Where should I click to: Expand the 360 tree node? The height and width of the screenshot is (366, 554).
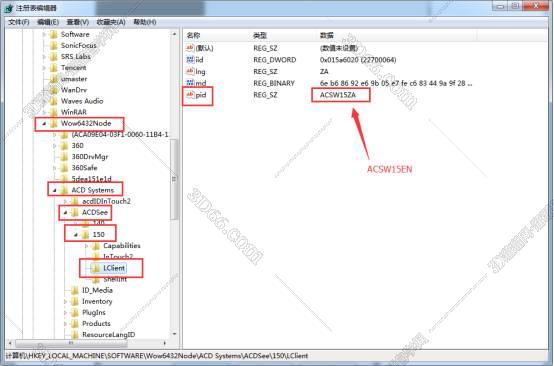coord(54,146)
